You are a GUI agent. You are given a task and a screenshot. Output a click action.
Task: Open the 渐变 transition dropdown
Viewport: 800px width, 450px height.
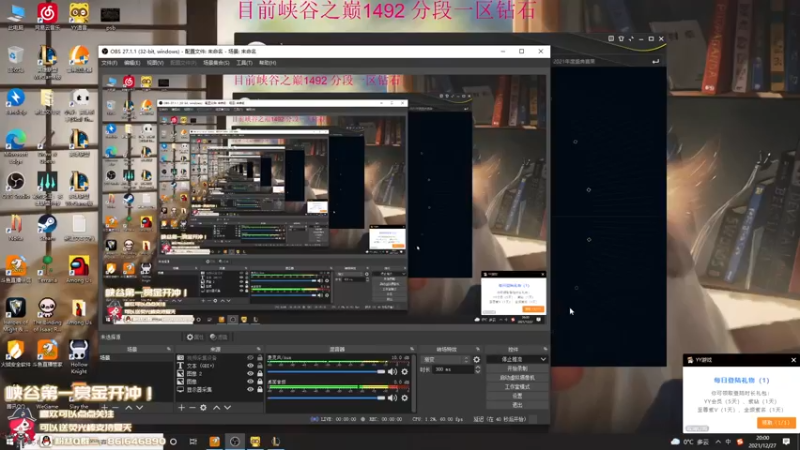coord(445,359)
